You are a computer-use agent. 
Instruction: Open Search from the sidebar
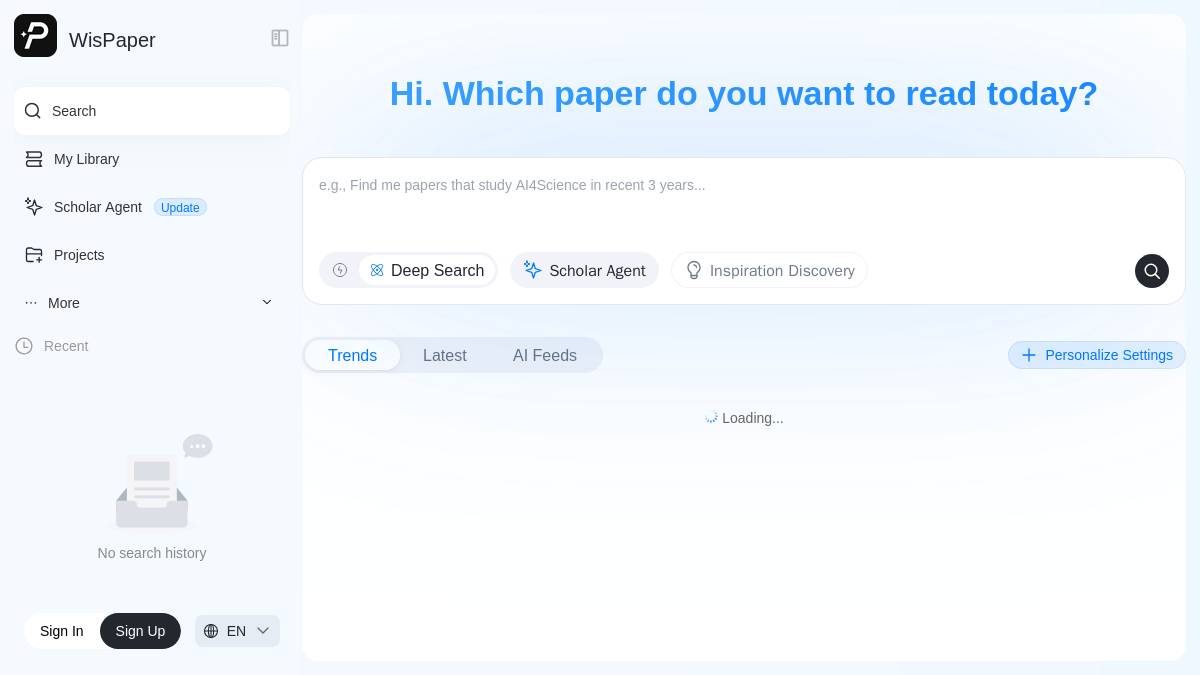[152, 111]
